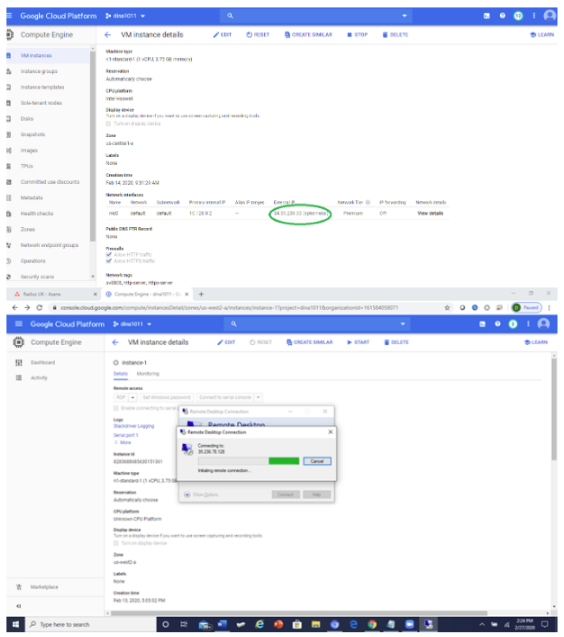Click the Type here to search box
Image resolution: width=564 pixels, height=637 pixels.
(x=91, y=624)
